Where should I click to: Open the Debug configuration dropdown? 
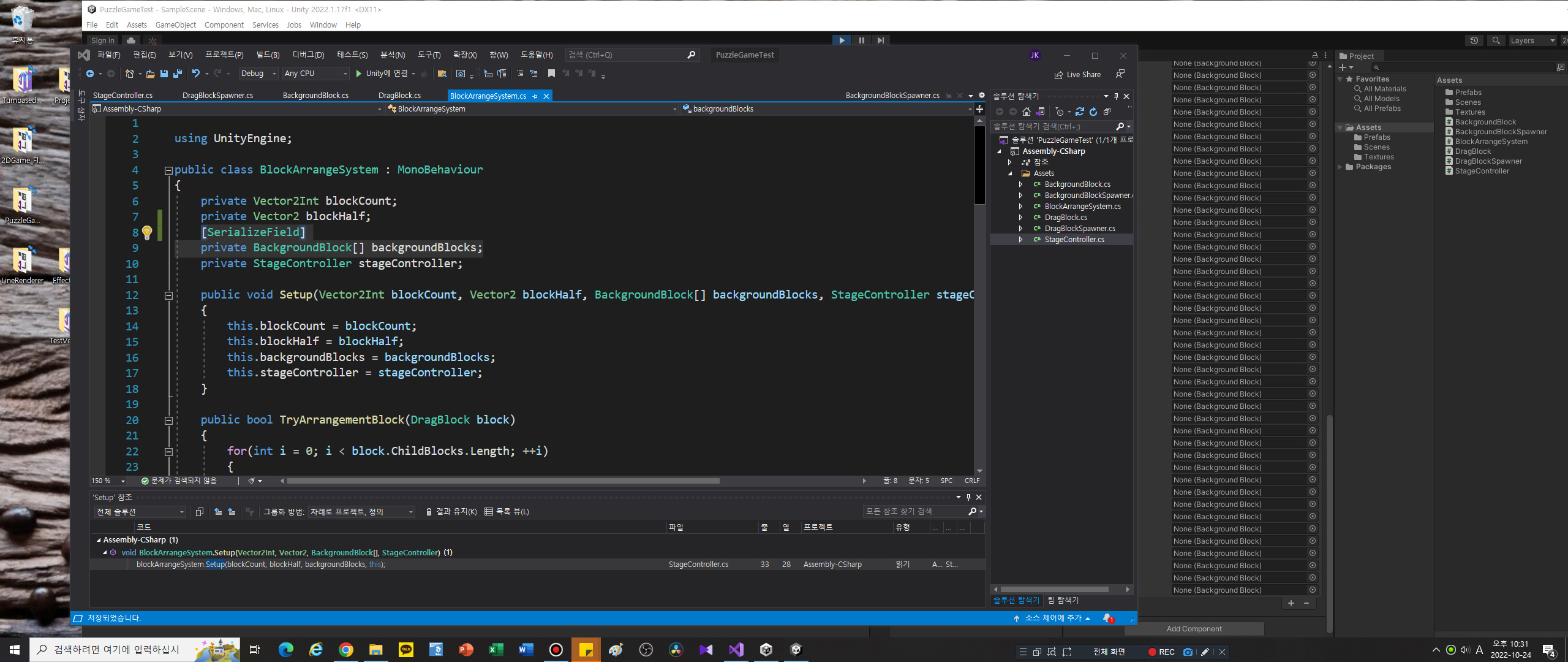coord(258,74)
